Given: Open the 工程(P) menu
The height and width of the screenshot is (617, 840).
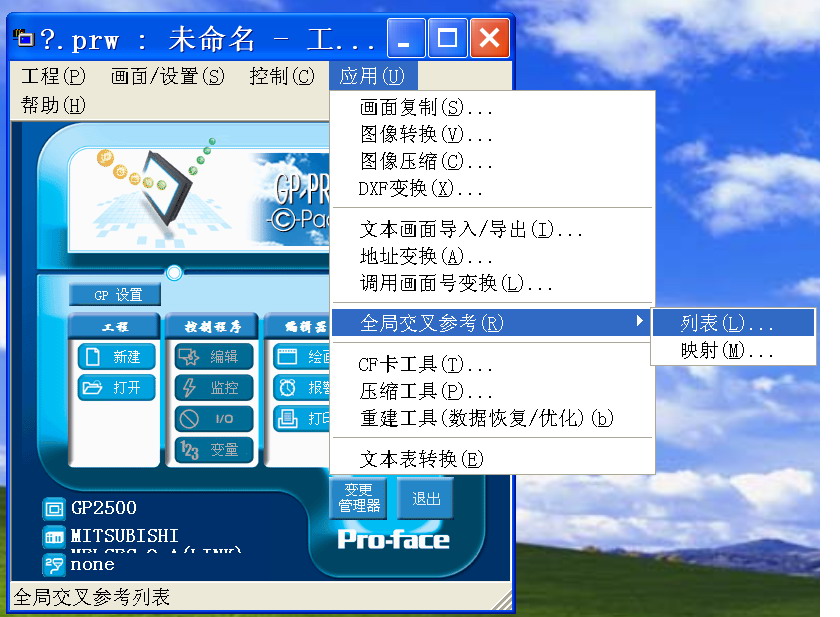Looking at the screenshot, I should click(53, 76).
